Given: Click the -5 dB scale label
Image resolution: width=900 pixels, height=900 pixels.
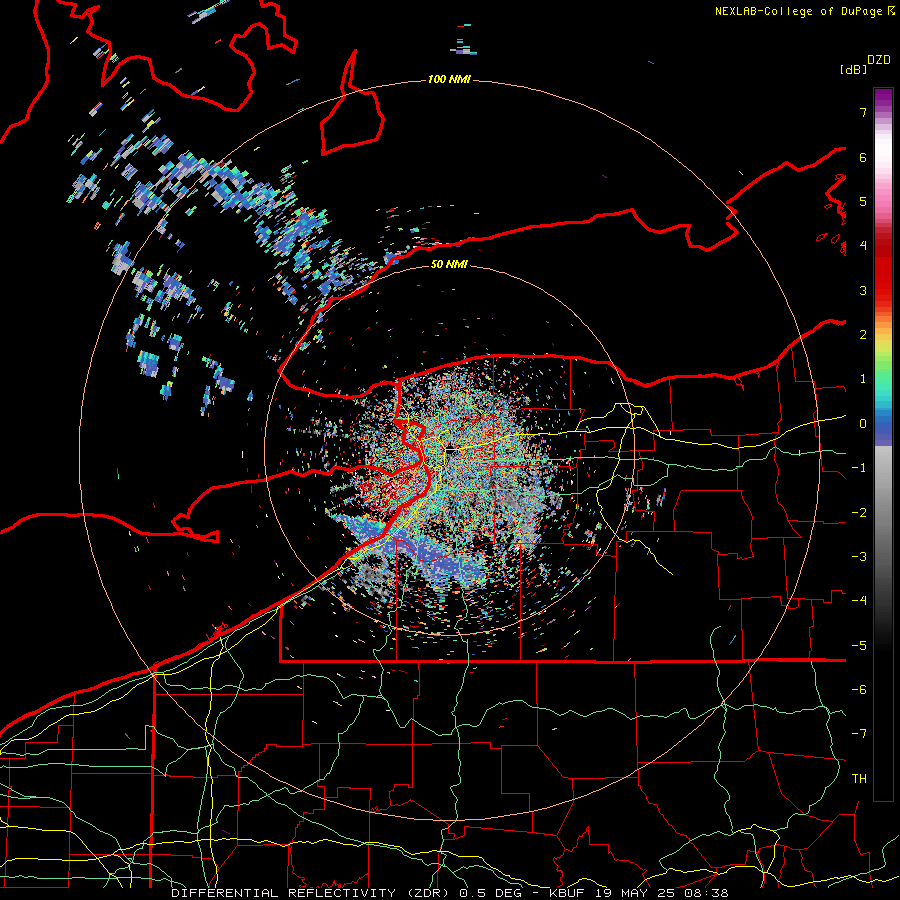Looking at the screenshot, I should point(859,646).
